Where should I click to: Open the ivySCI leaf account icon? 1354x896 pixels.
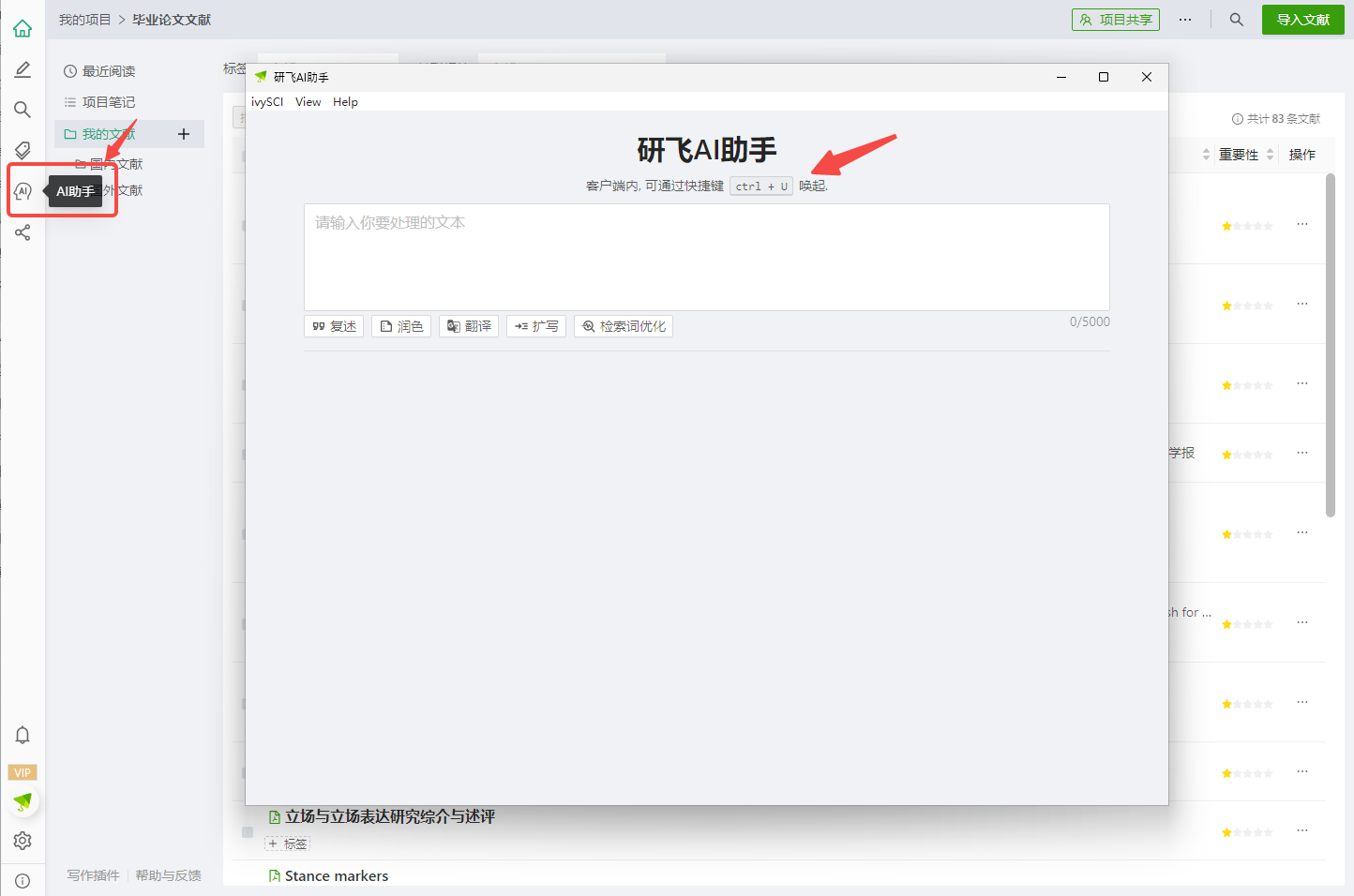pyautogui.click(x=23, y=801)
